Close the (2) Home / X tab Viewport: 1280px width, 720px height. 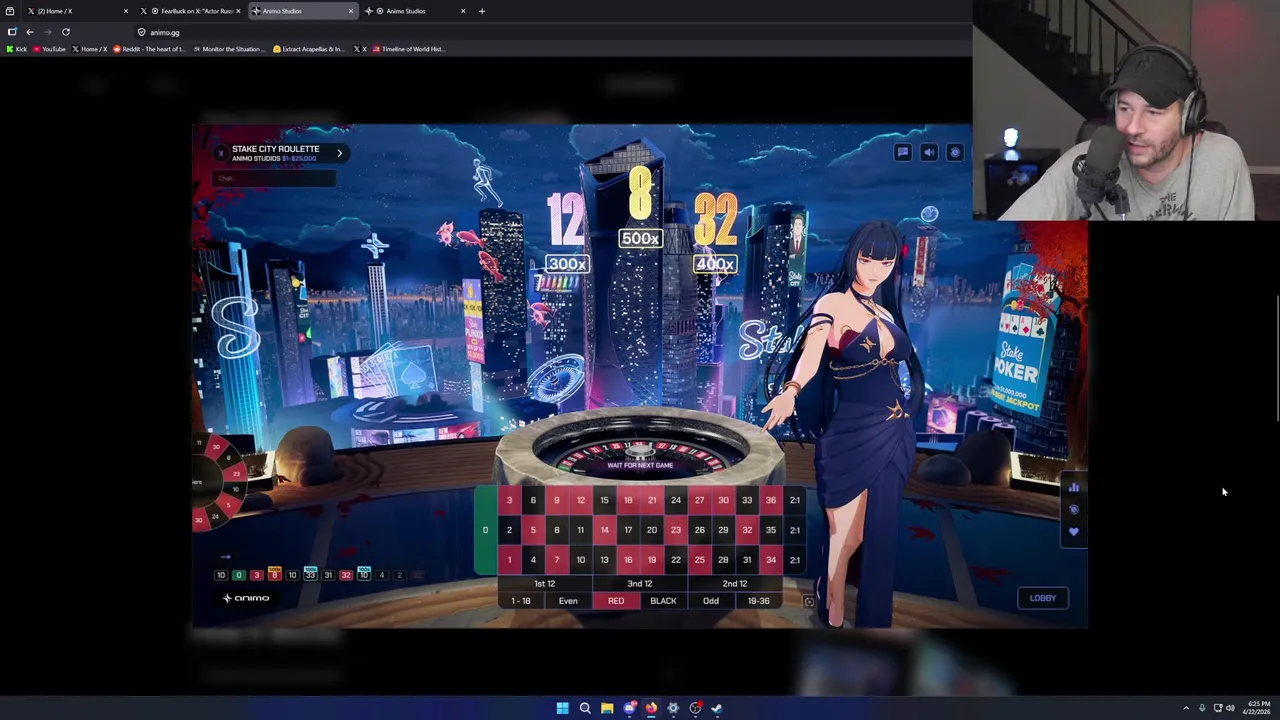coord(126,11)
